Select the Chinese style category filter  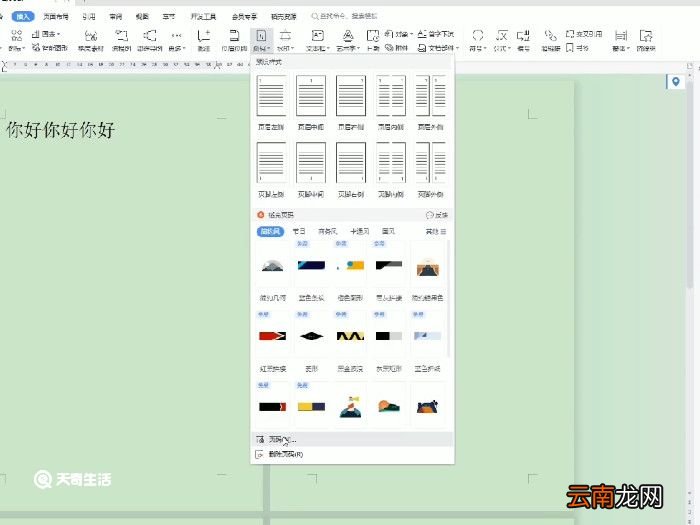pos(388,231)
